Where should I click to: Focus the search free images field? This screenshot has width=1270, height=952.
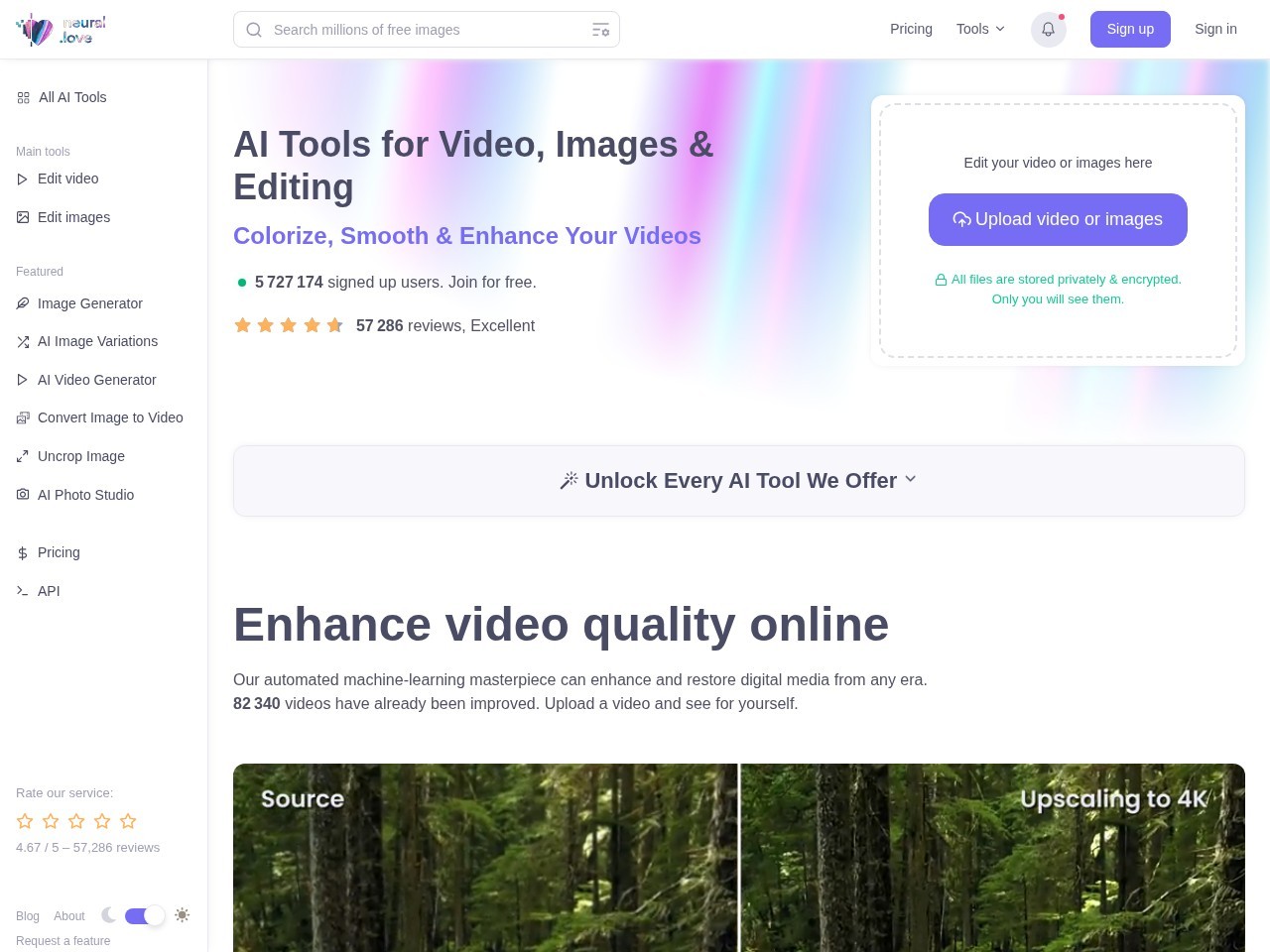[x=427, y=30]
